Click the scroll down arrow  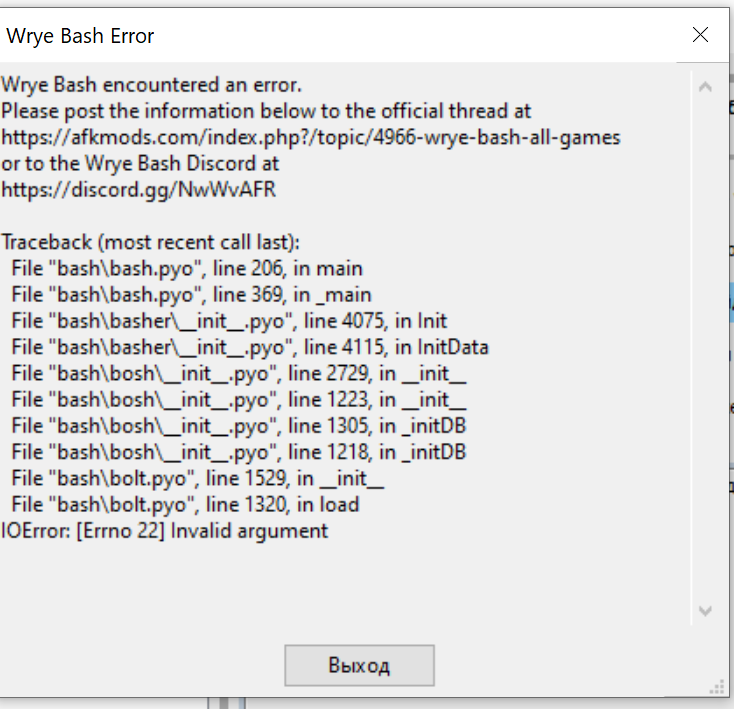[x=705, y=610]
